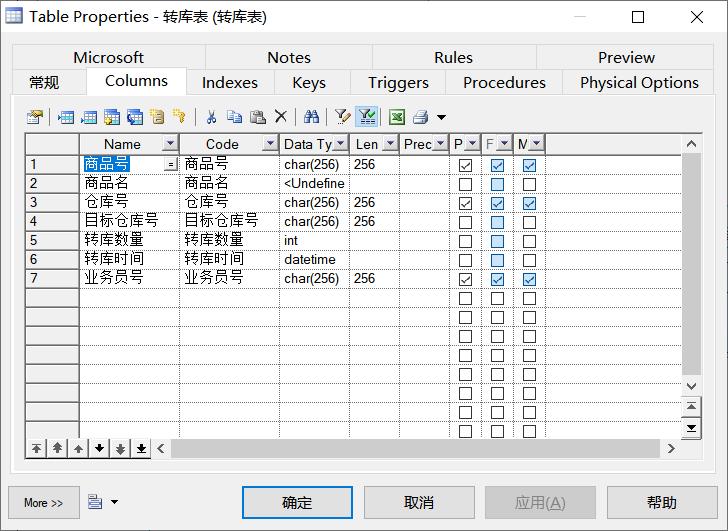
Task: Toggle the Enable Filter icon
Action: [x=367, y=117]
